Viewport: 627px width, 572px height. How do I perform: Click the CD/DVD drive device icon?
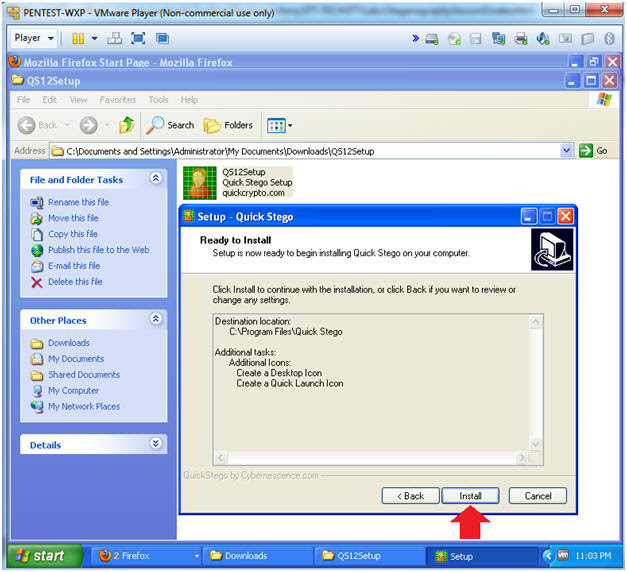pos(454,39)
